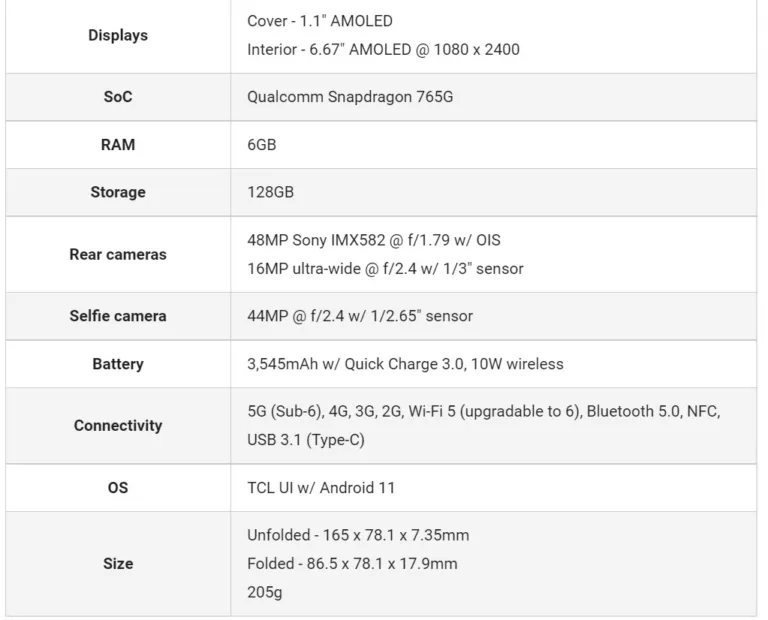Image resolution: width=768 pixels, height=620 pixels.
Task: Click the Rear cameras header
Action: click(118, 254)
